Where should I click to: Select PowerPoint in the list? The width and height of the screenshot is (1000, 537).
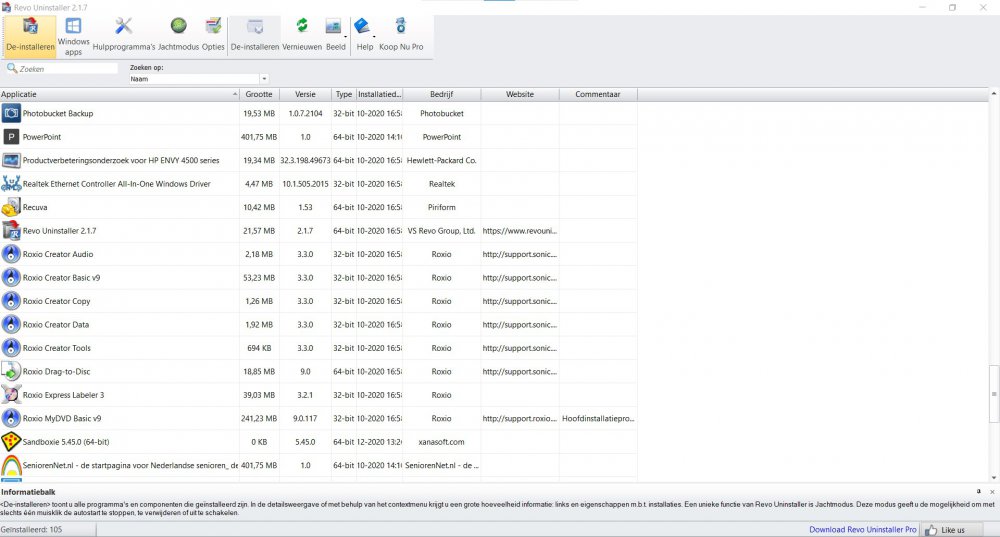pos(42,137)
